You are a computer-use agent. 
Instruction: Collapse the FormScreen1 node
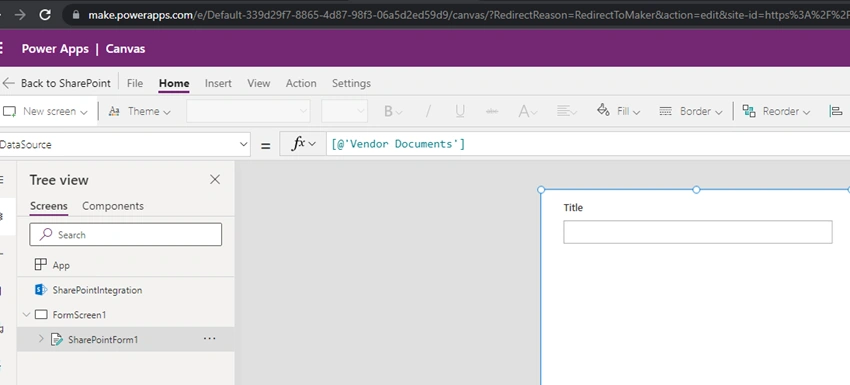pyautogui.click(x=27, y=315)
